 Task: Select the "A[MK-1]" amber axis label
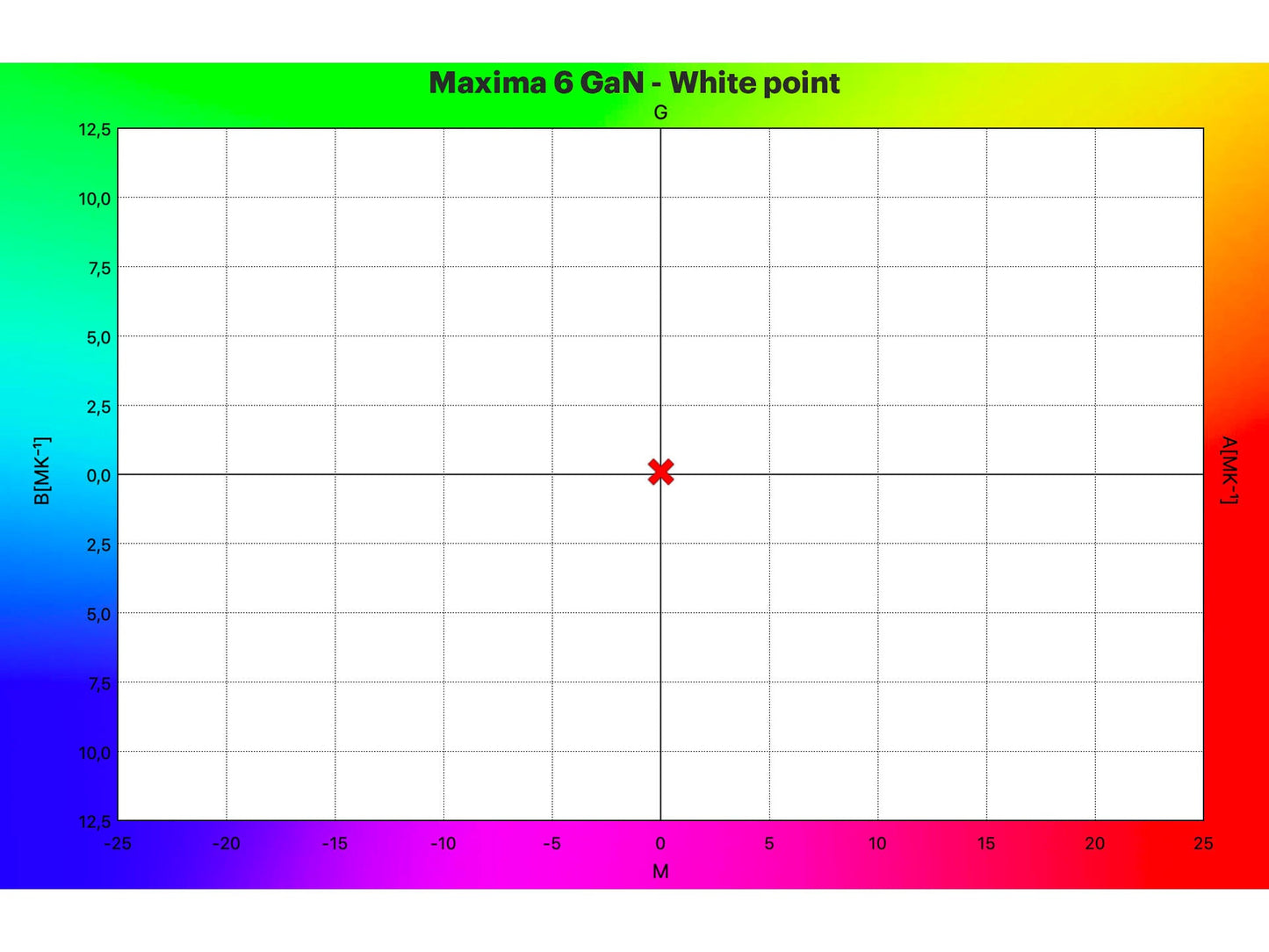tap(1229, 471)
